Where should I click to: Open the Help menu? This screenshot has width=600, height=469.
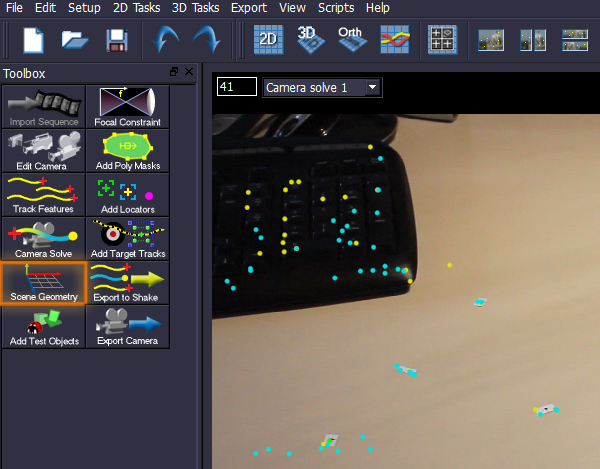377,8
